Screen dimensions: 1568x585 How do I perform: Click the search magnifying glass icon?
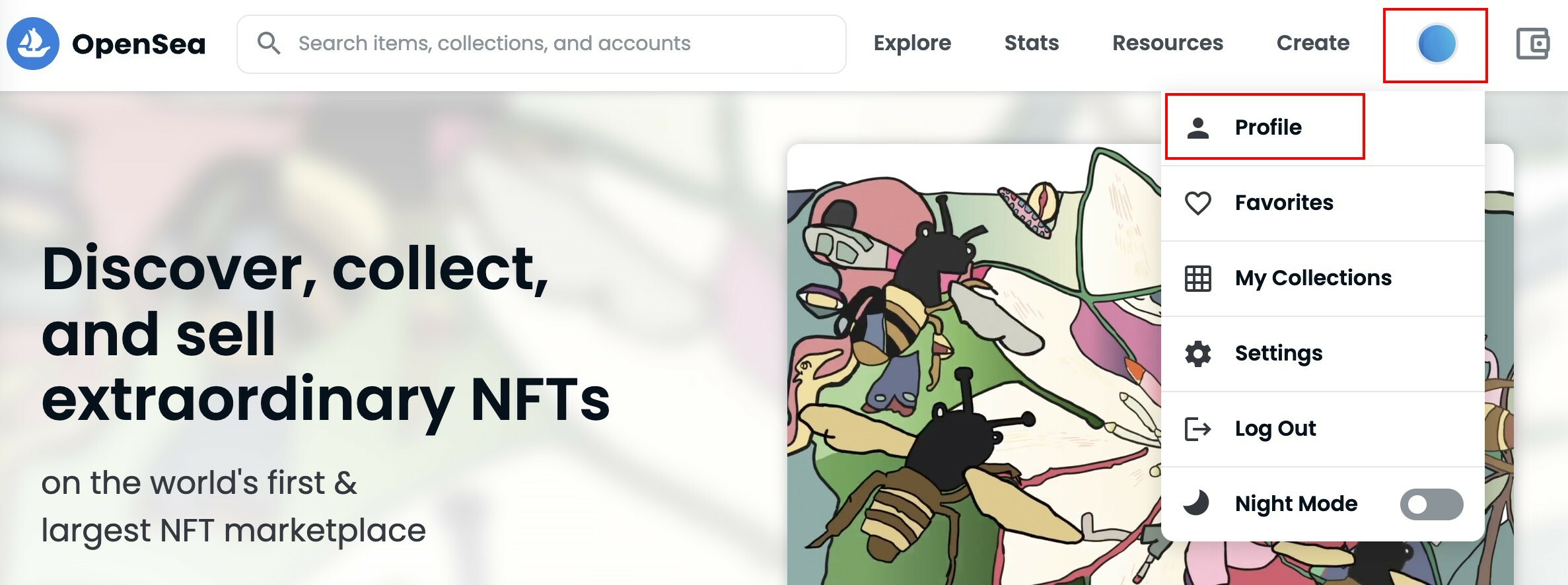point(268,44)
